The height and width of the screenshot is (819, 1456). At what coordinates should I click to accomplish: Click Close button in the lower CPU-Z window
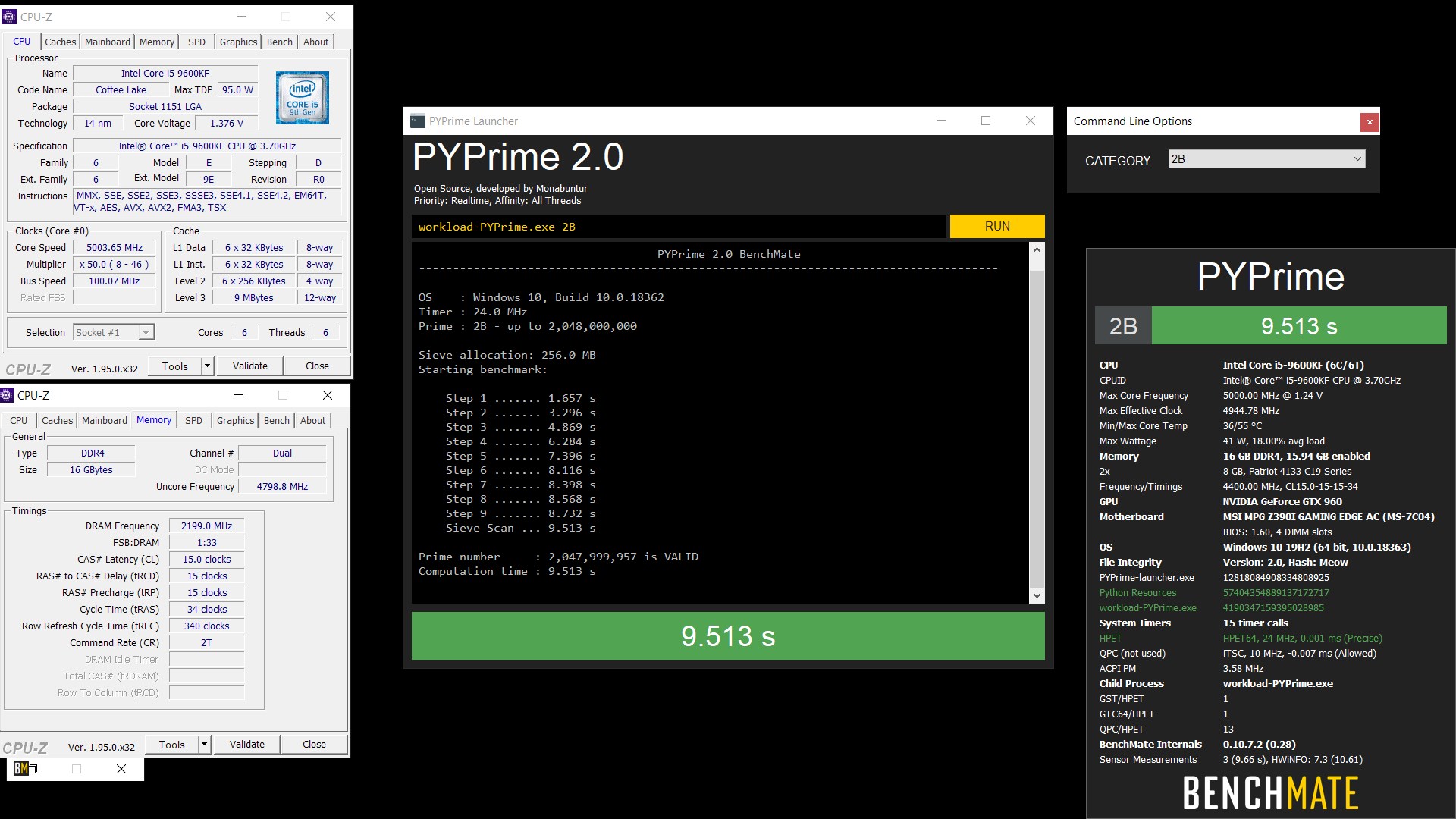314,745
